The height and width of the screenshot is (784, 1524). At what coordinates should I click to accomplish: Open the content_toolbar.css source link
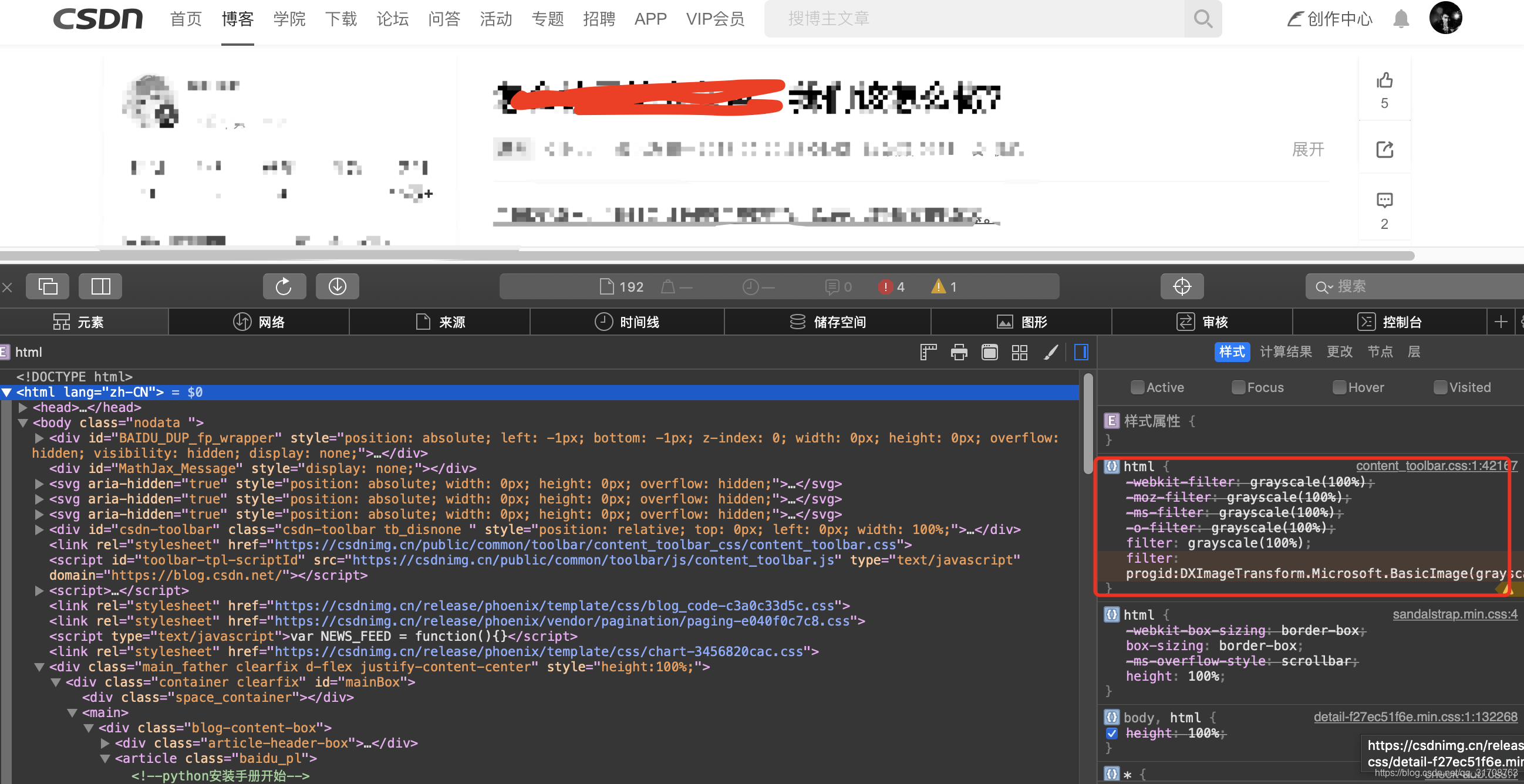click(1436, 467)
